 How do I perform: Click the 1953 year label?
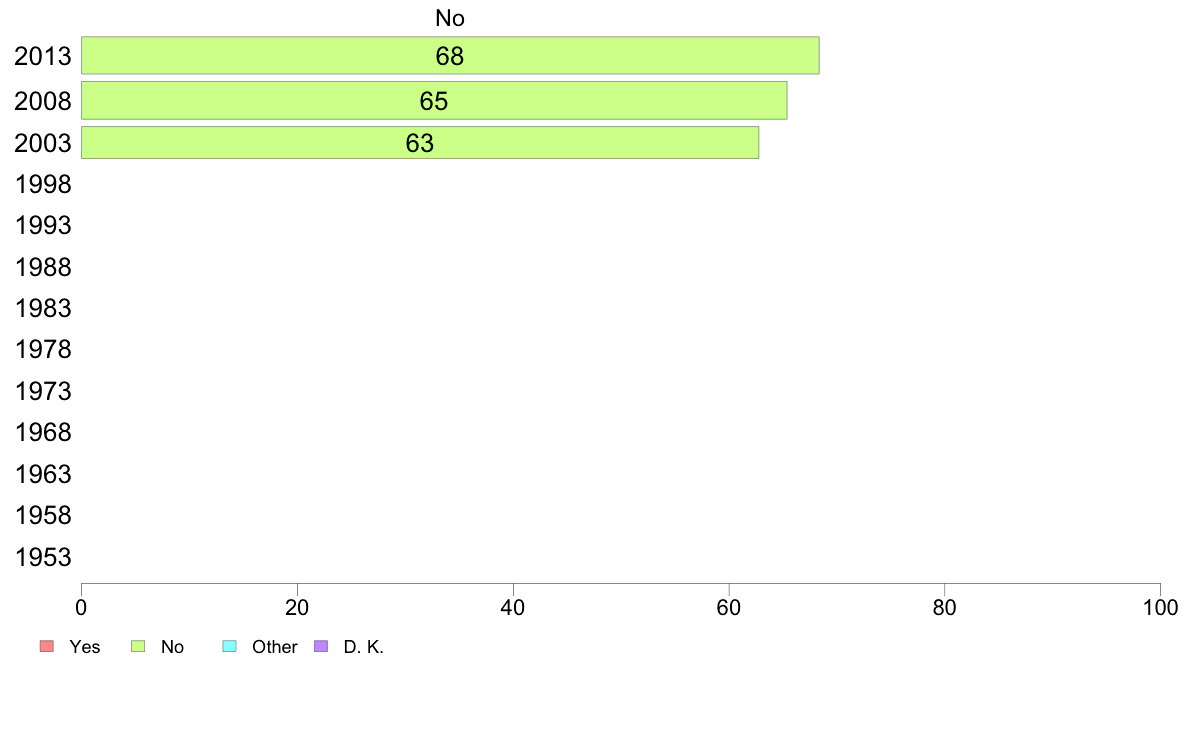43,557
